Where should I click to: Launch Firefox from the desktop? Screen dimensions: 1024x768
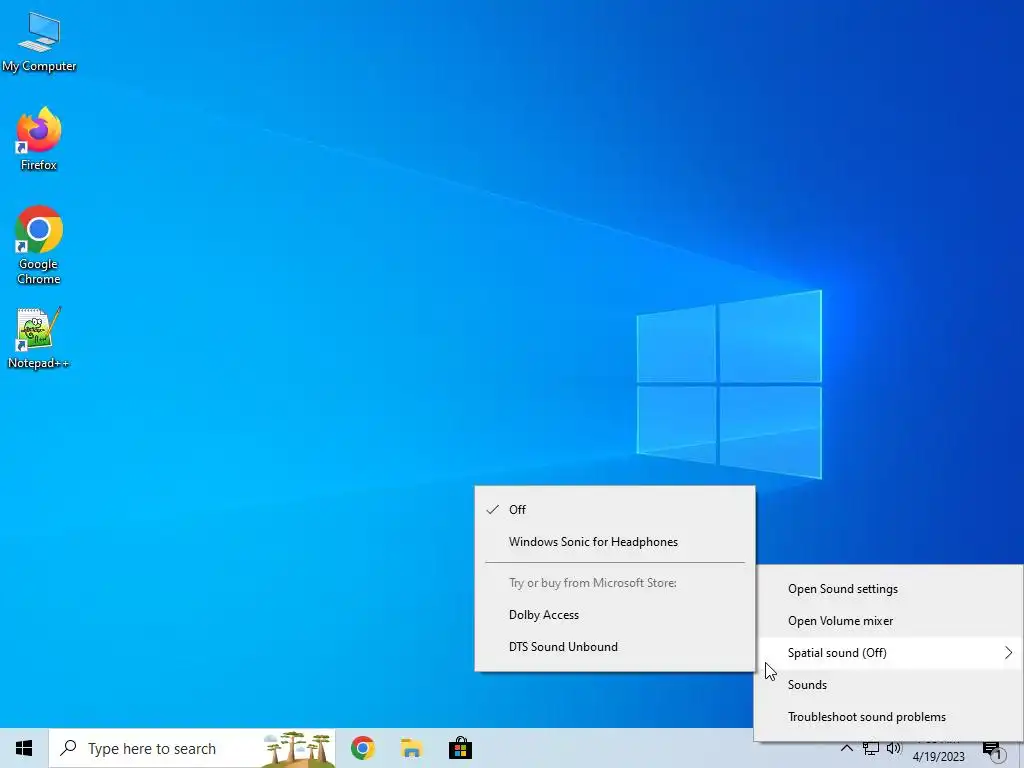tap(39, 139)
